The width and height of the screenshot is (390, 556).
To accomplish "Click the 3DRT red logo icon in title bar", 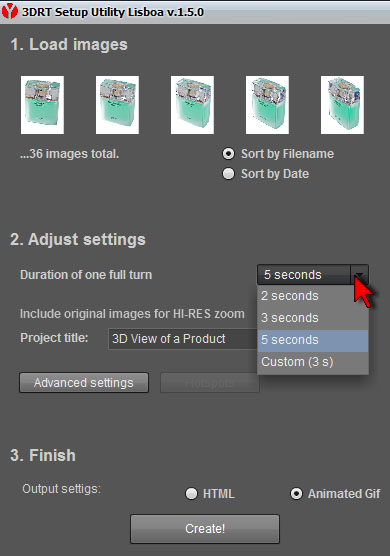I will (10, 11).
